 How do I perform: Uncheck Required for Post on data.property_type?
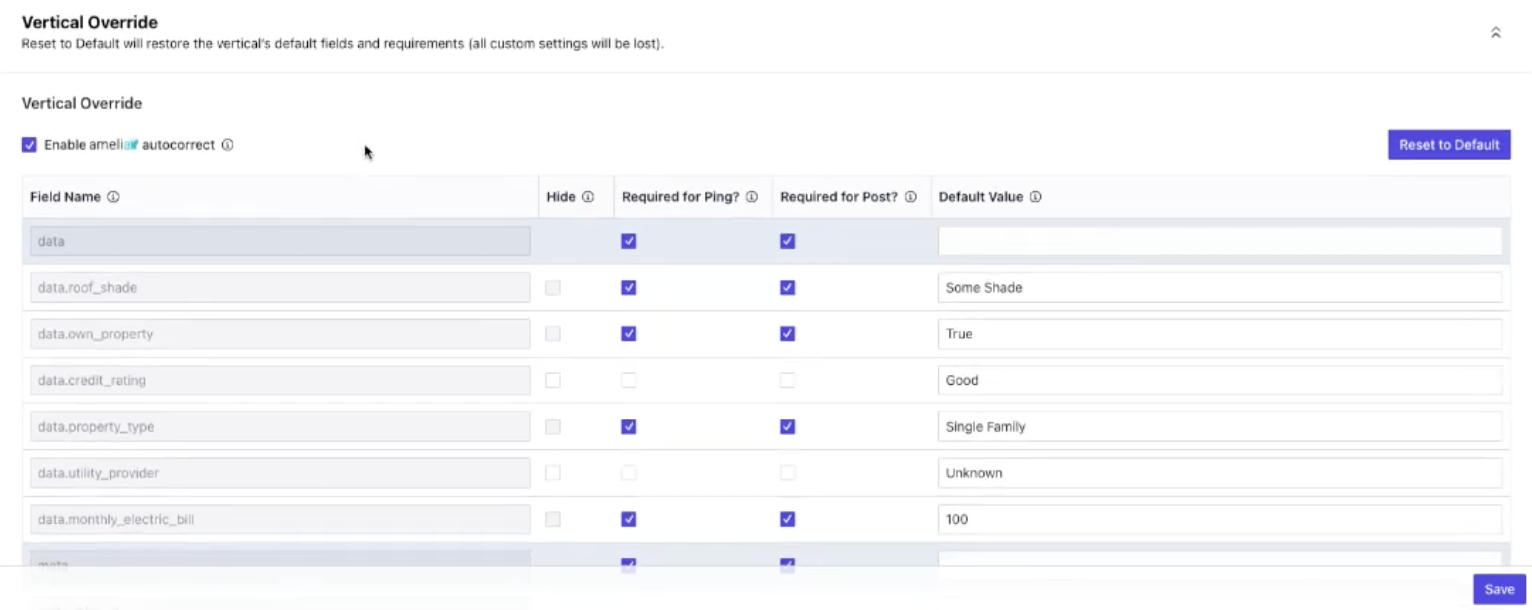point(788,427)
